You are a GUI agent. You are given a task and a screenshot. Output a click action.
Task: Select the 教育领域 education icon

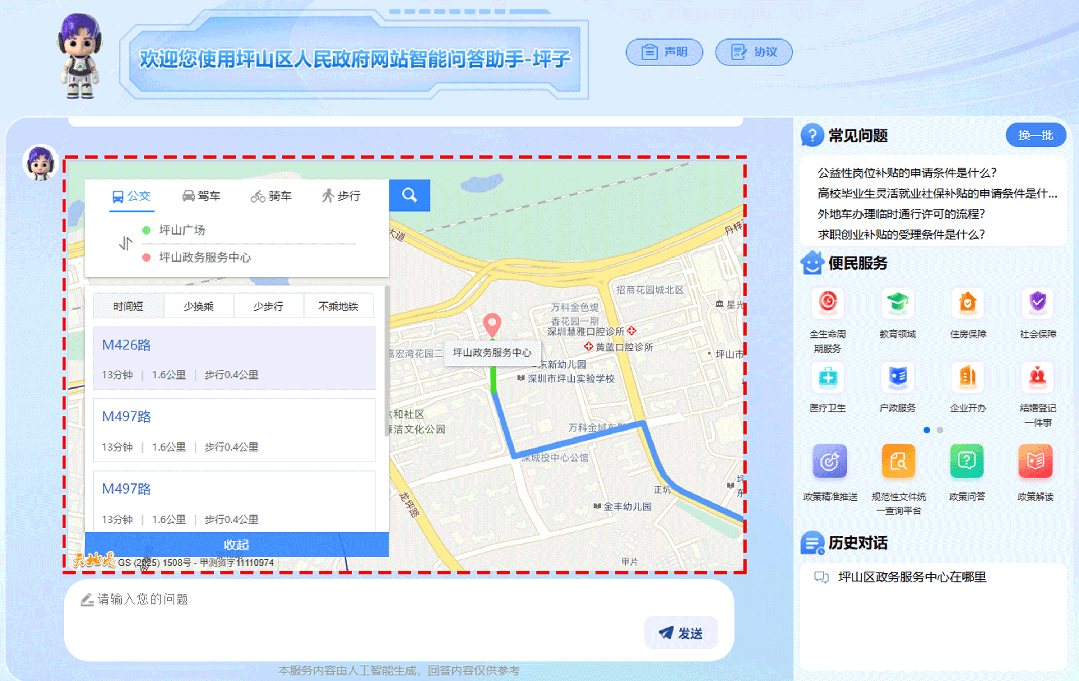click(x=897, y=303)
